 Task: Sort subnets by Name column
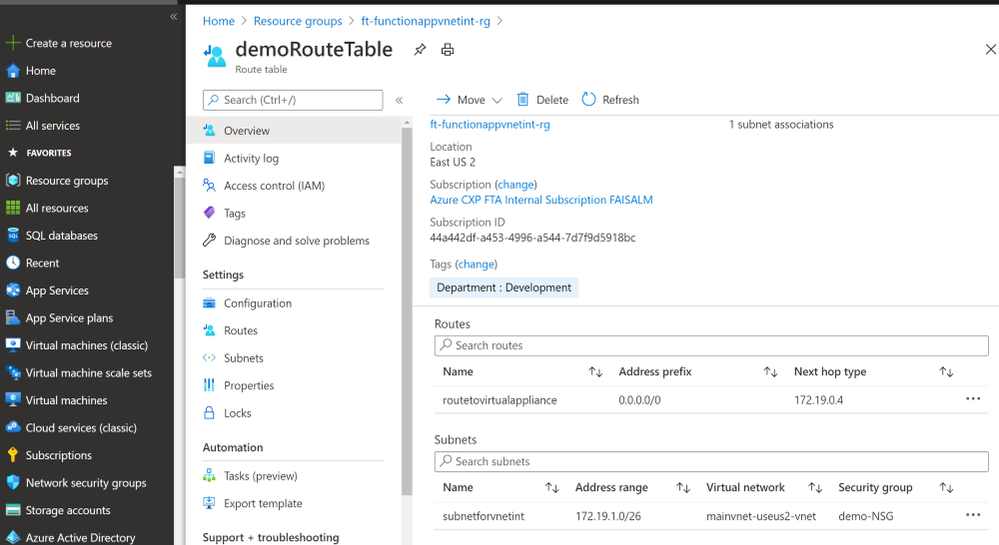(x=552, y=488)
